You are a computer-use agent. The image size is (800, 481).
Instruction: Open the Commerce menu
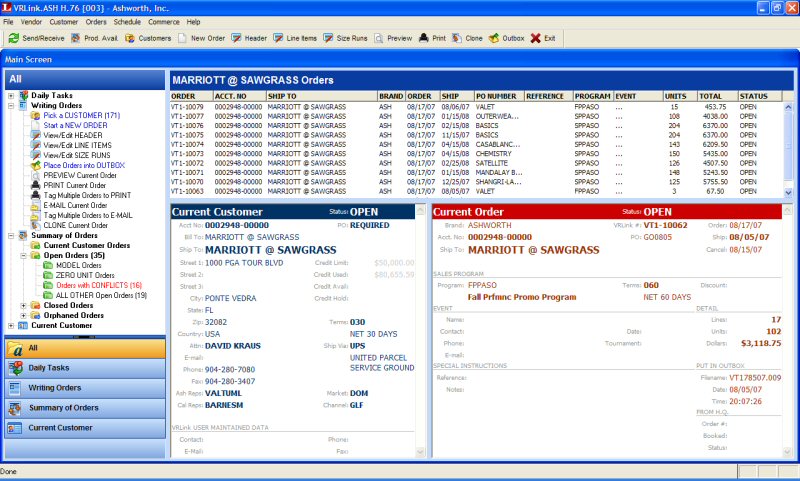(x=164, y=22)
